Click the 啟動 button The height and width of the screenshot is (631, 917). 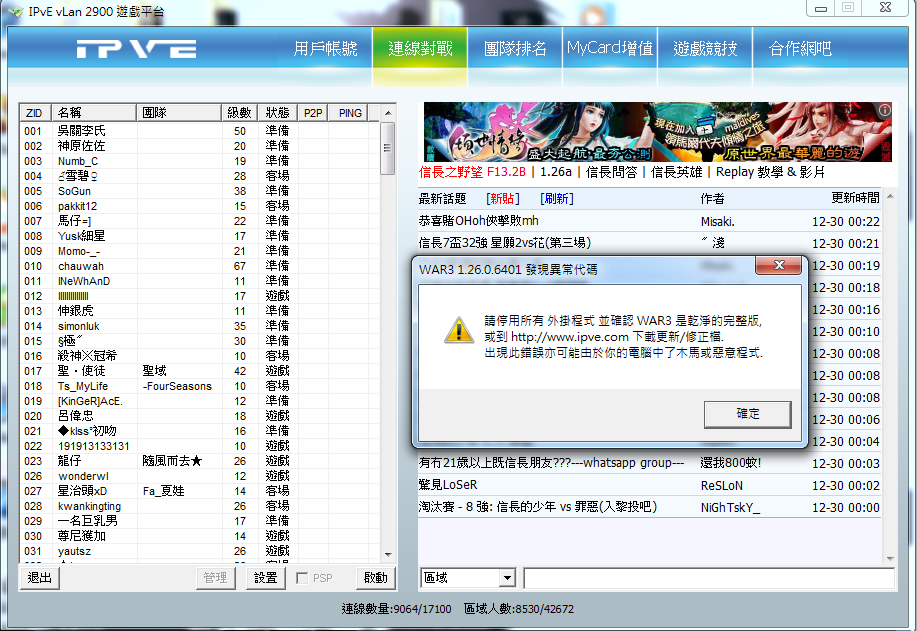pos(375,578)
